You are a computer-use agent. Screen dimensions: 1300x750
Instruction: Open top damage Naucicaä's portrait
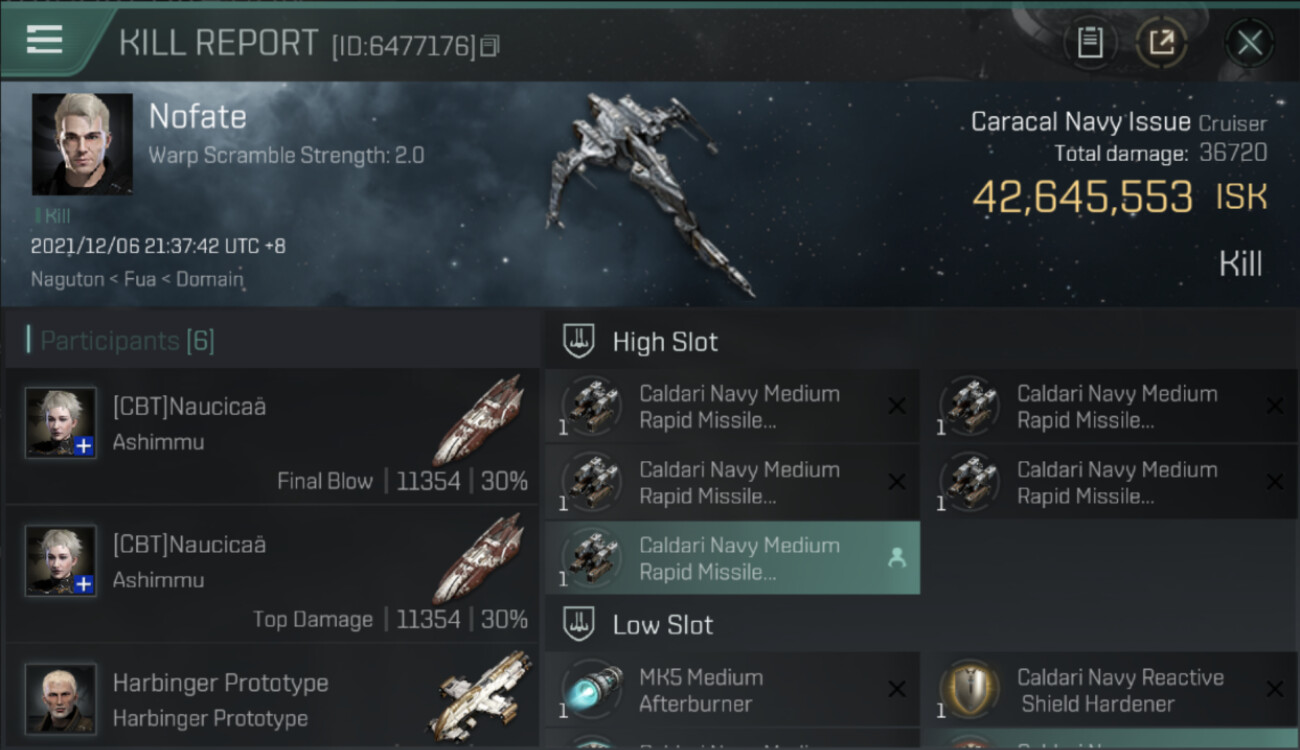(x=61, y=561)
